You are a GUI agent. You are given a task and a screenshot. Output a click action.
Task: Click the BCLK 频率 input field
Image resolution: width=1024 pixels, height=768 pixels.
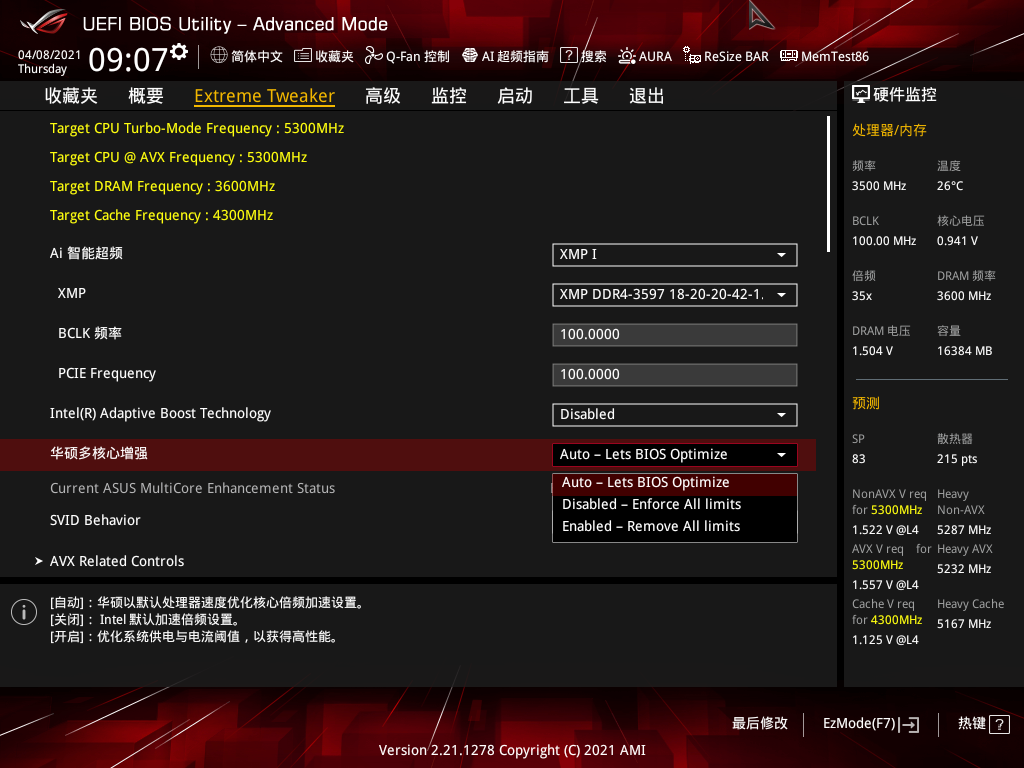[x=674, y=335]
